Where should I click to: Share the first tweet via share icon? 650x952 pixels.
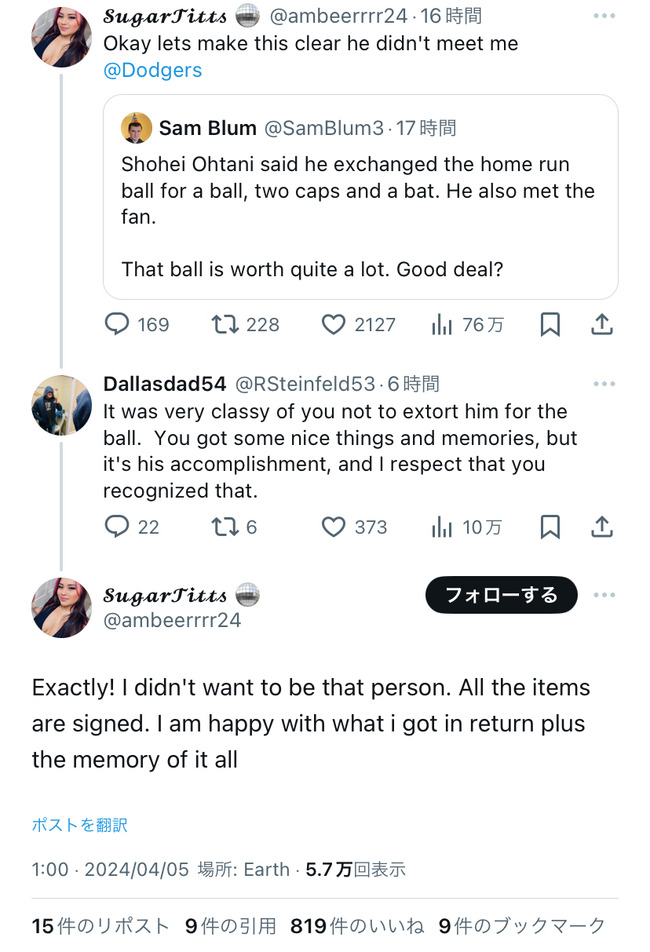coord(601,325)
